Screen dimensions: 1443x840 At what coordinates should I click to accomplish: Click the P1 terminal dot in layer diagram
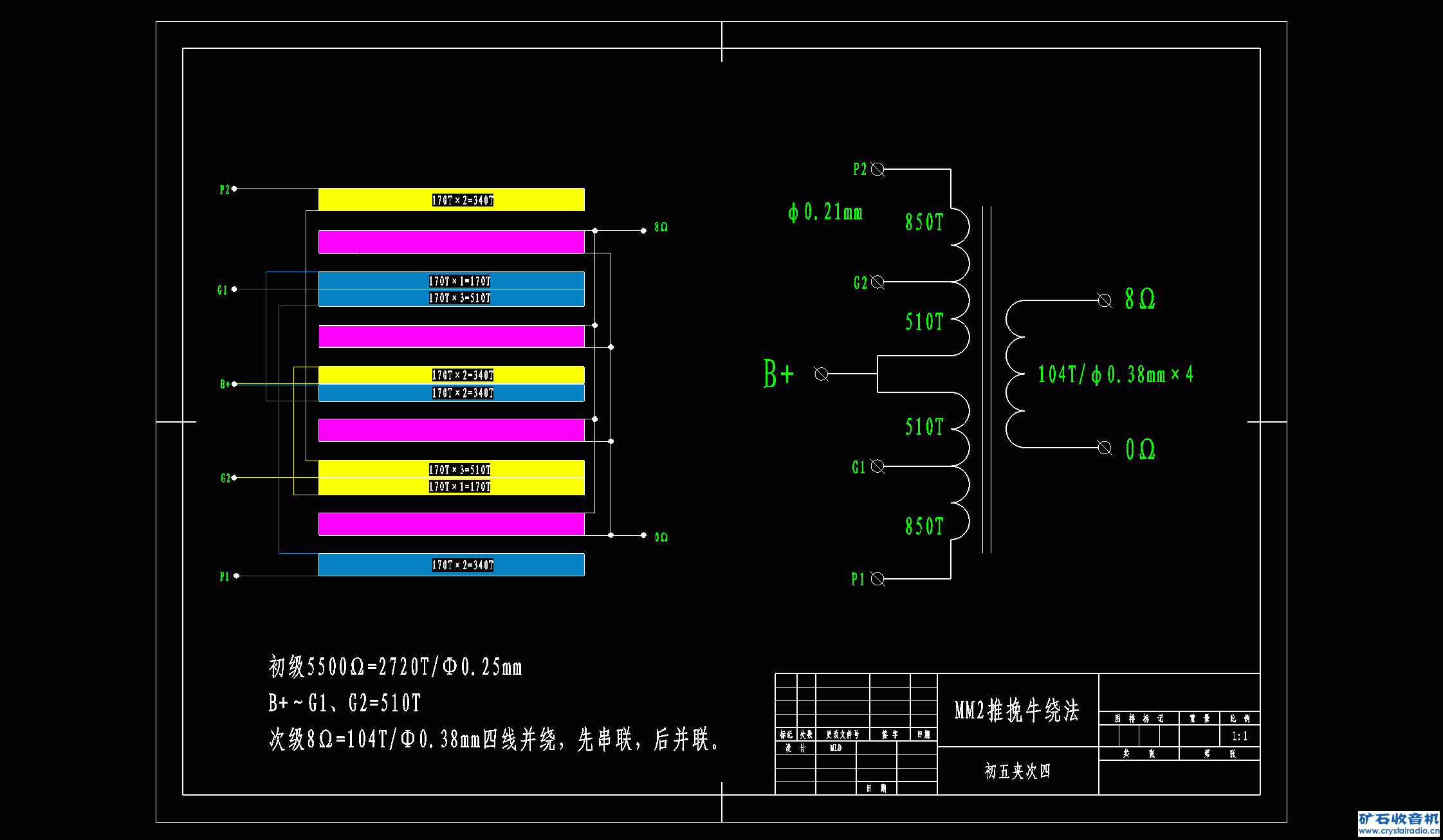[237, 576]
